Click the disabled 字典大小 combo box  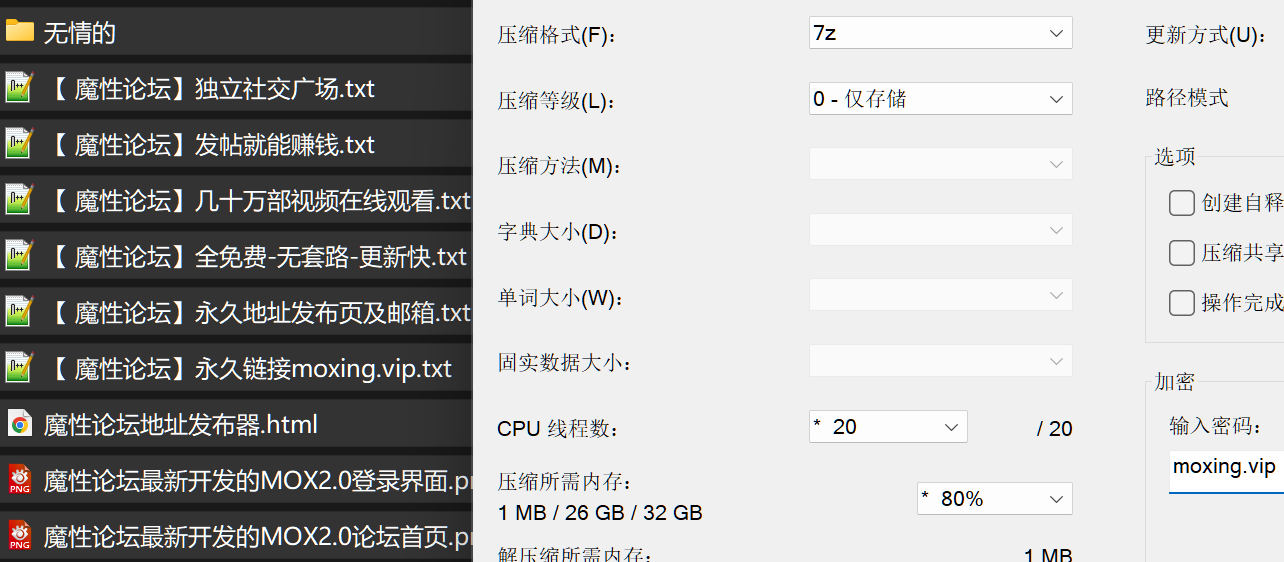[x=941, y=230]
